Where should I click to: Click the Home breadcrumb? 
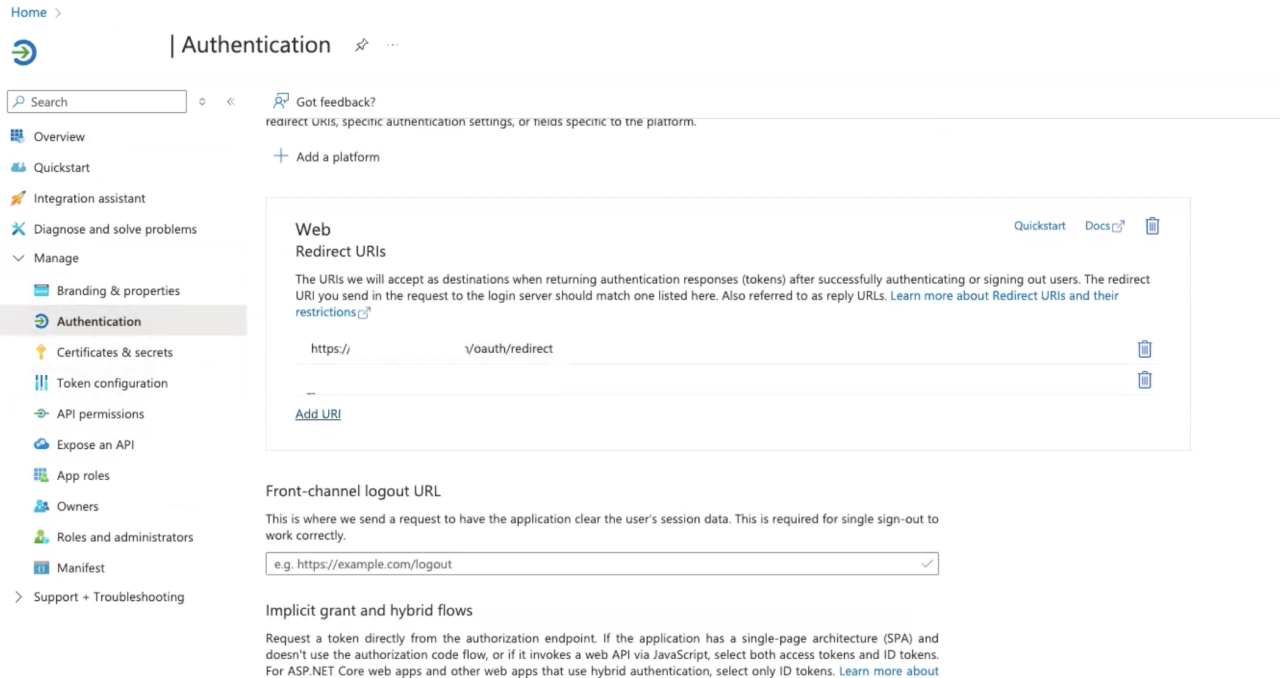pos(28,12)
